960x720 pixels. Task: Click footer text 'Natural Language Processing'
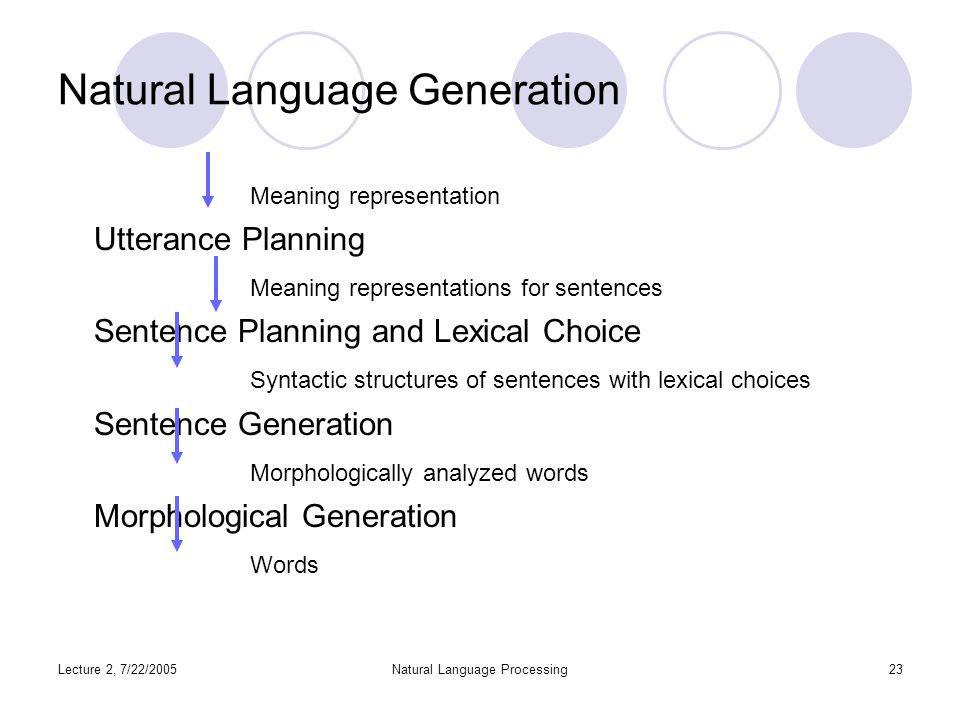[x=479, y=670]
